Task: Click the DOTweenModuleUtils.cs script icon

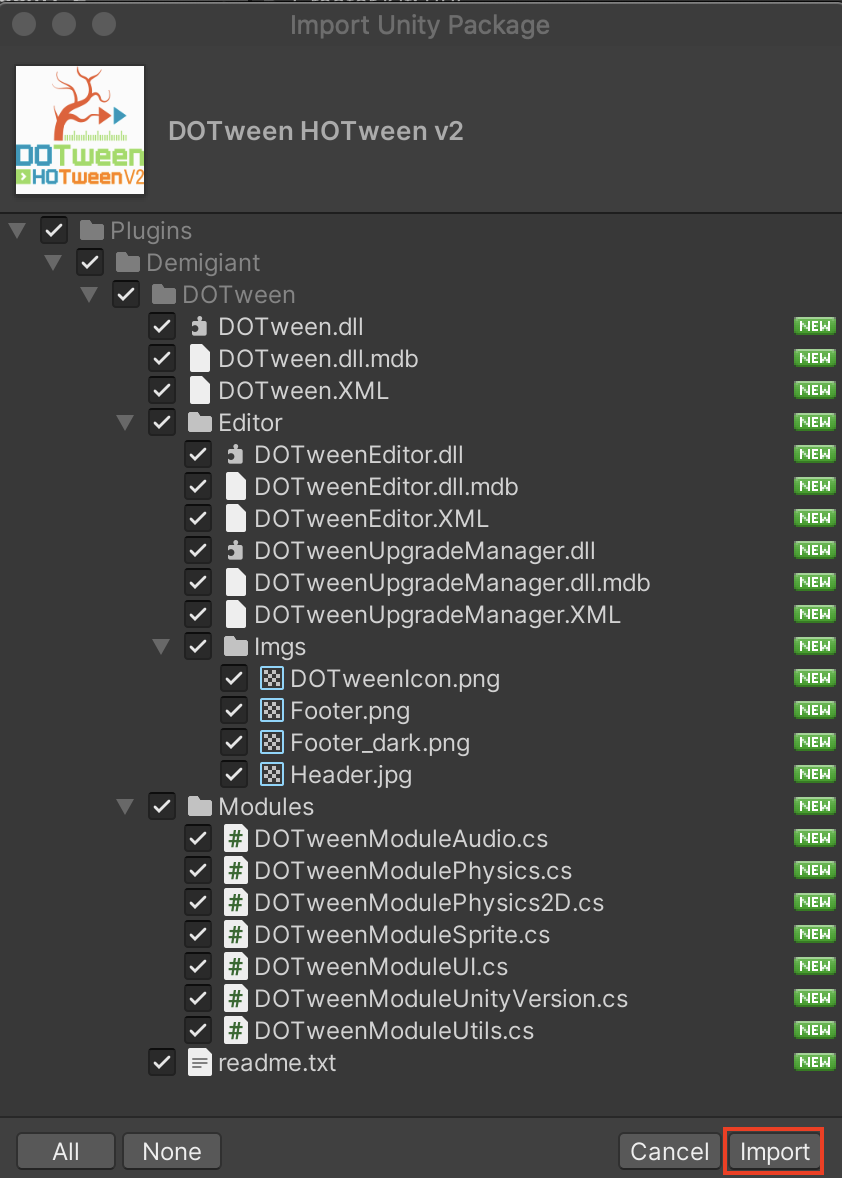Action: click(x=236, y=1031)
